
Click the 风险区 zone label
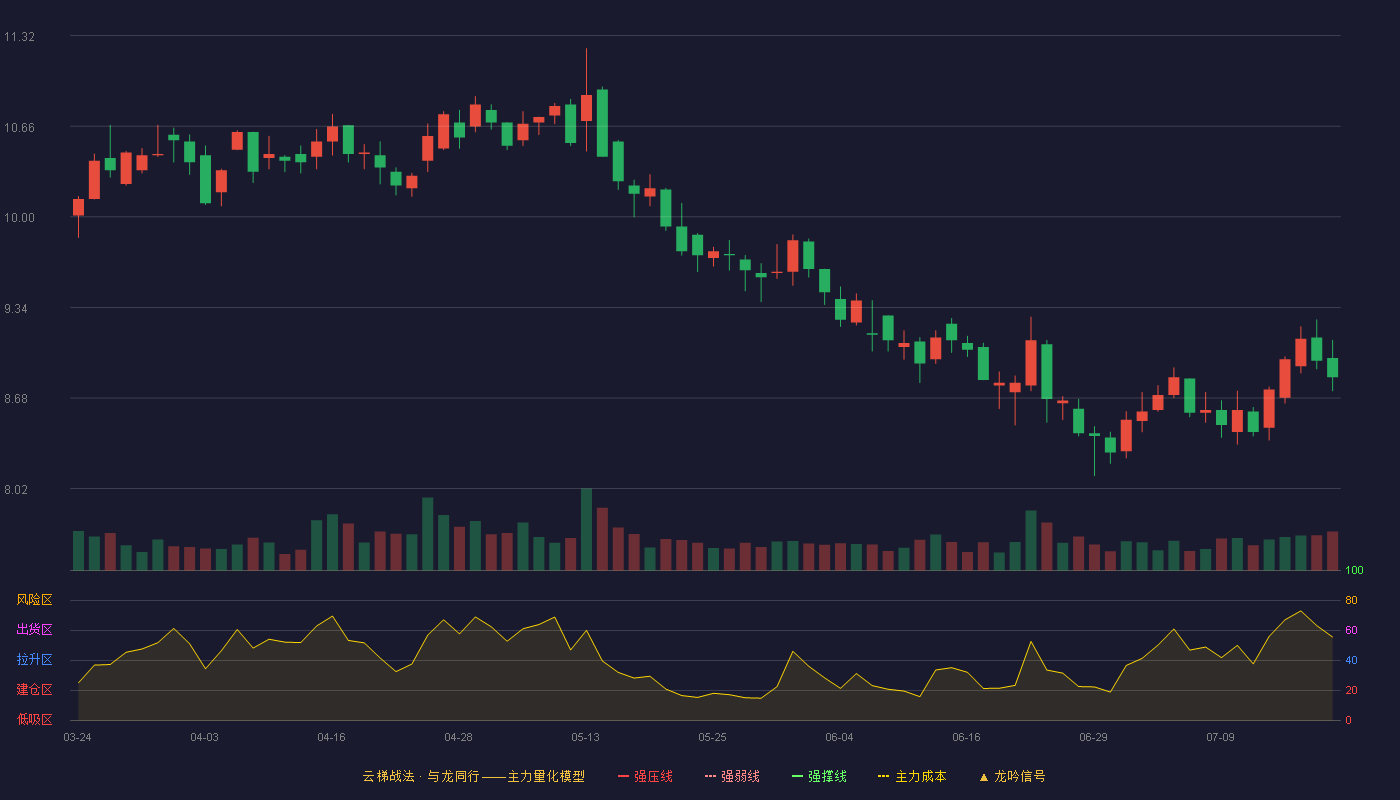click(x=34, y=600)
